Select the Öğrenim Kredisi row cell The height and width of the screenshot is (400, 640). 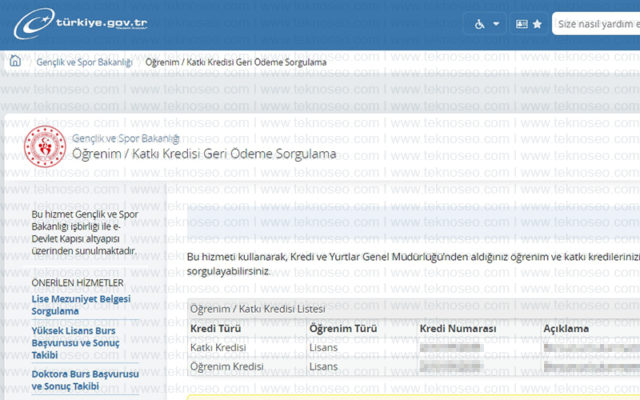click(x=227, y=367)
